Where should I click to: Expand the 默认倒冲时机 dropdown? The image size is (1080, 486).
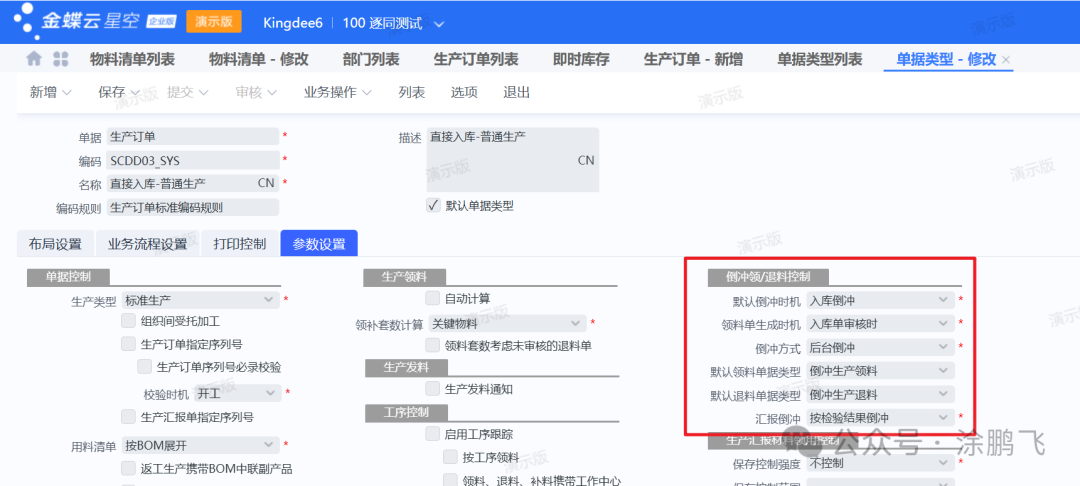(943, 299)
